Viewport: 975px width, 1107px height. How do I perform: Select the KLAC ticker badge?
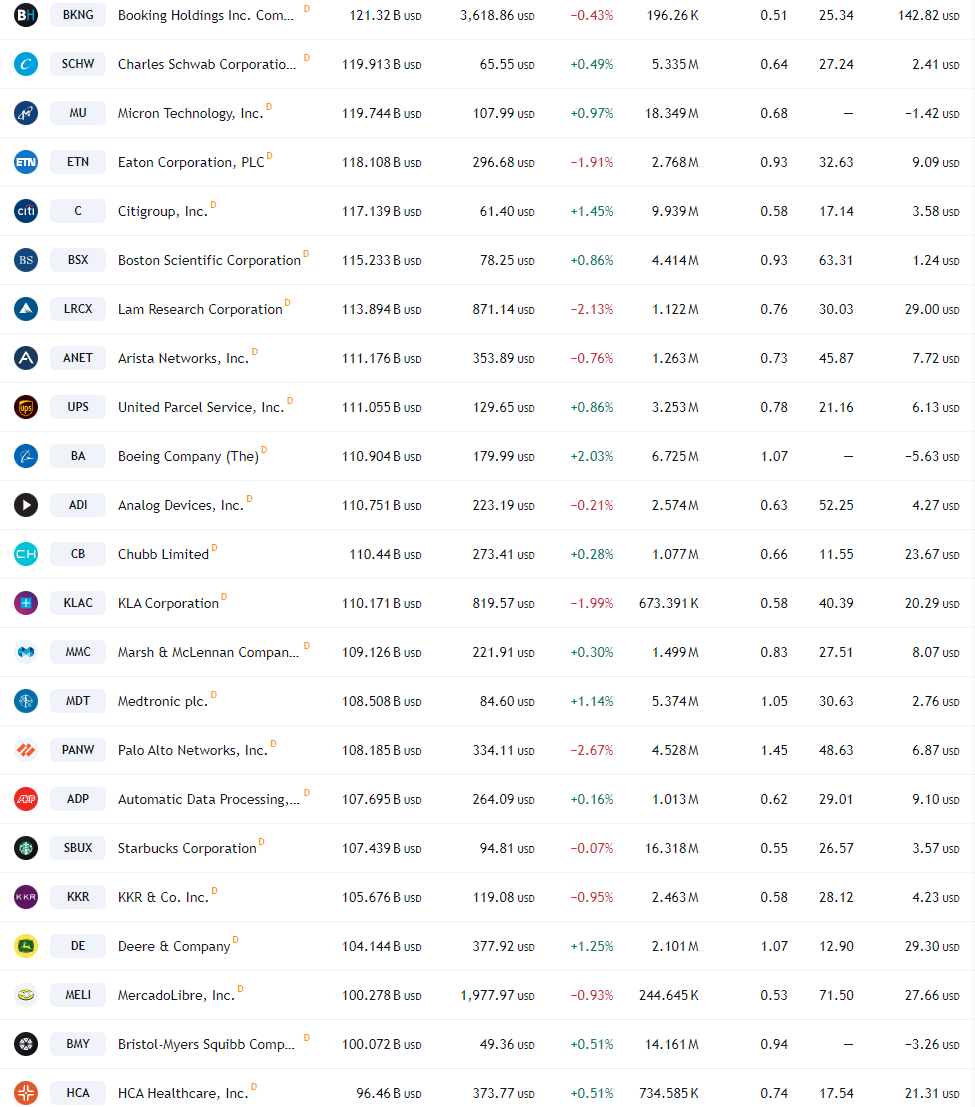tap(78, 603)
